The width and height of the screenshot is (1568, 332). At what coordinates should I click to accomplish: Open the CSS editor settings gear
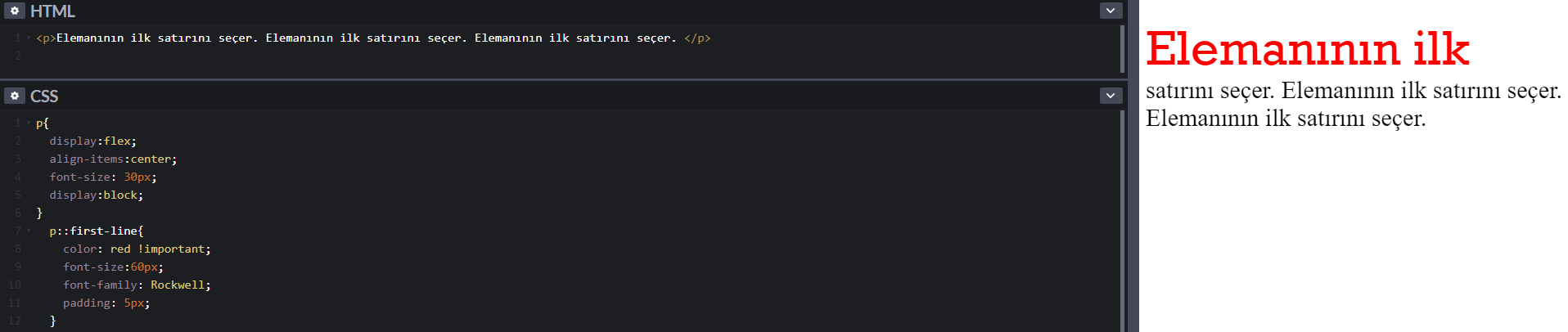[x=14, y=96]
